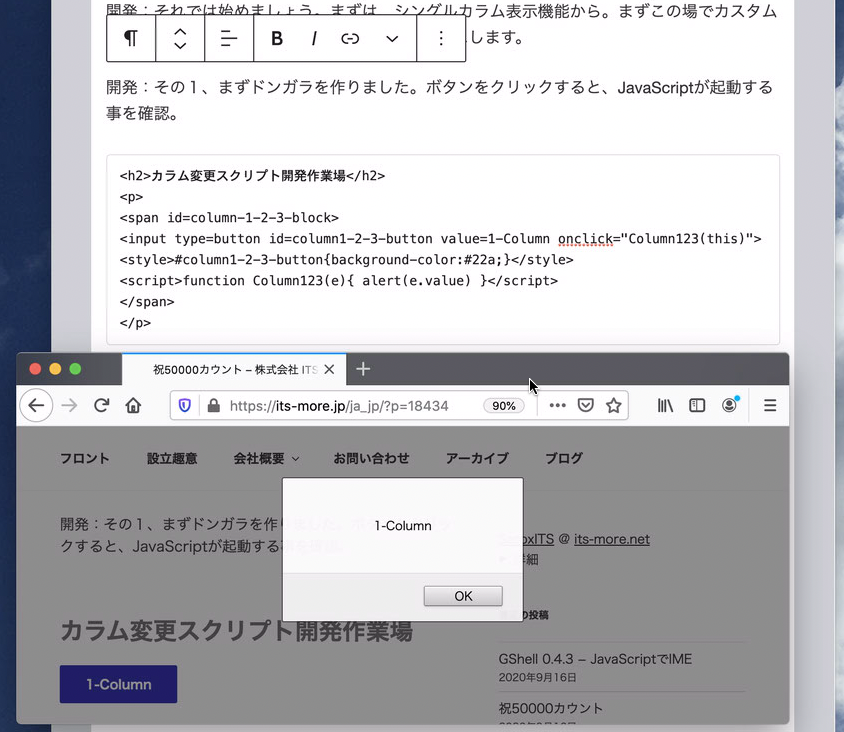Toggle bold formatting in block toolbar
This screenshot has height=732, width=844.
(277, 39)
